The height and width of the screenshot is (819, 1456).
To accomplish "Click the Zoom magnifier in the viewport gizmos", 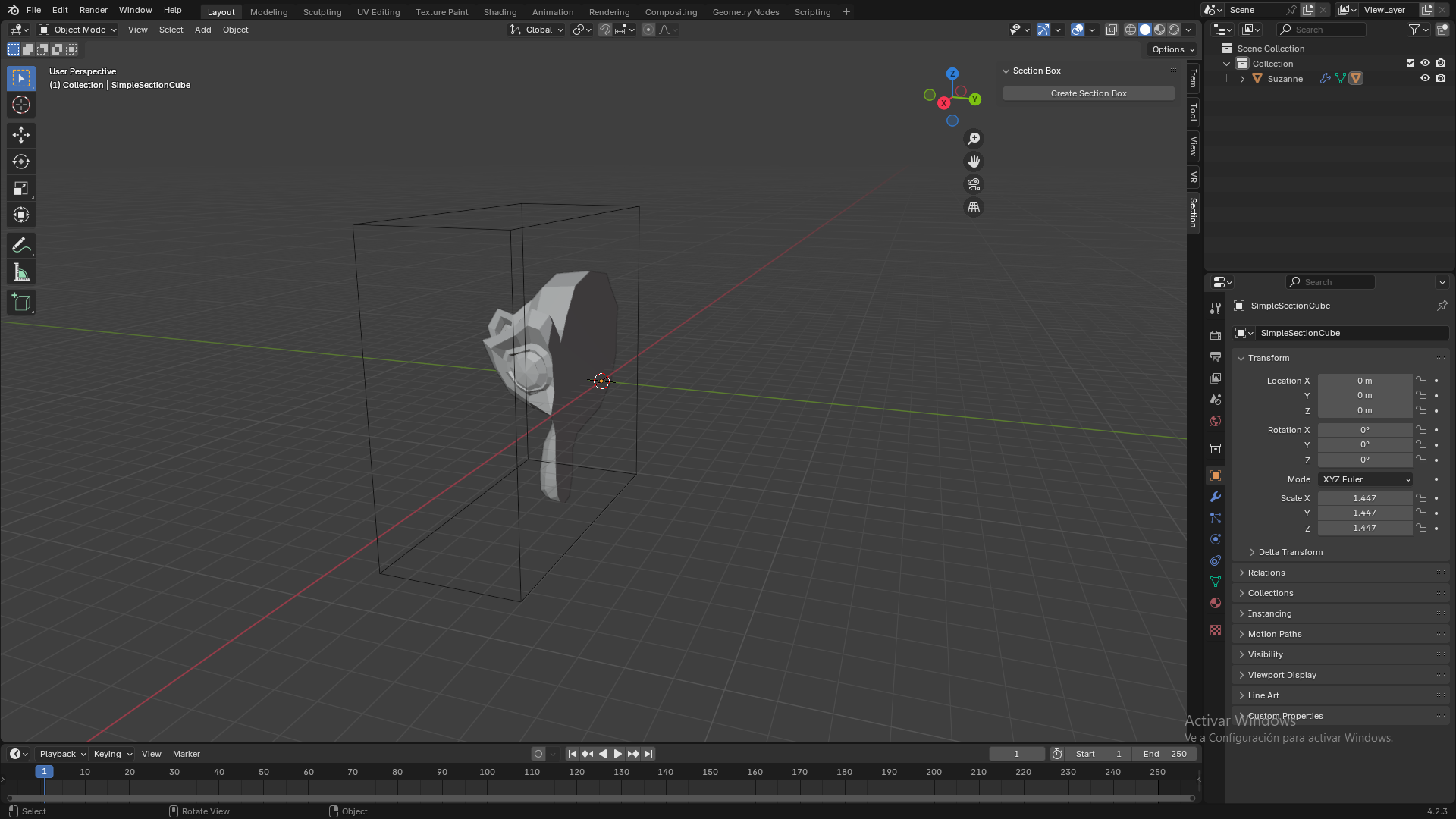I will pos(973,138).
